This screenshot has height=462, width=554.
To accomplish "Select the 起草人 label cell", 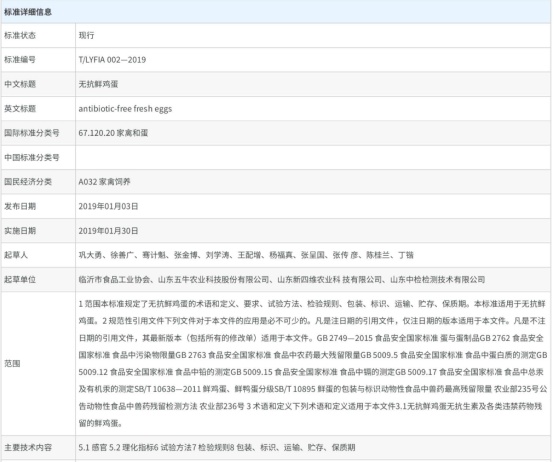I will click(38, 255).
